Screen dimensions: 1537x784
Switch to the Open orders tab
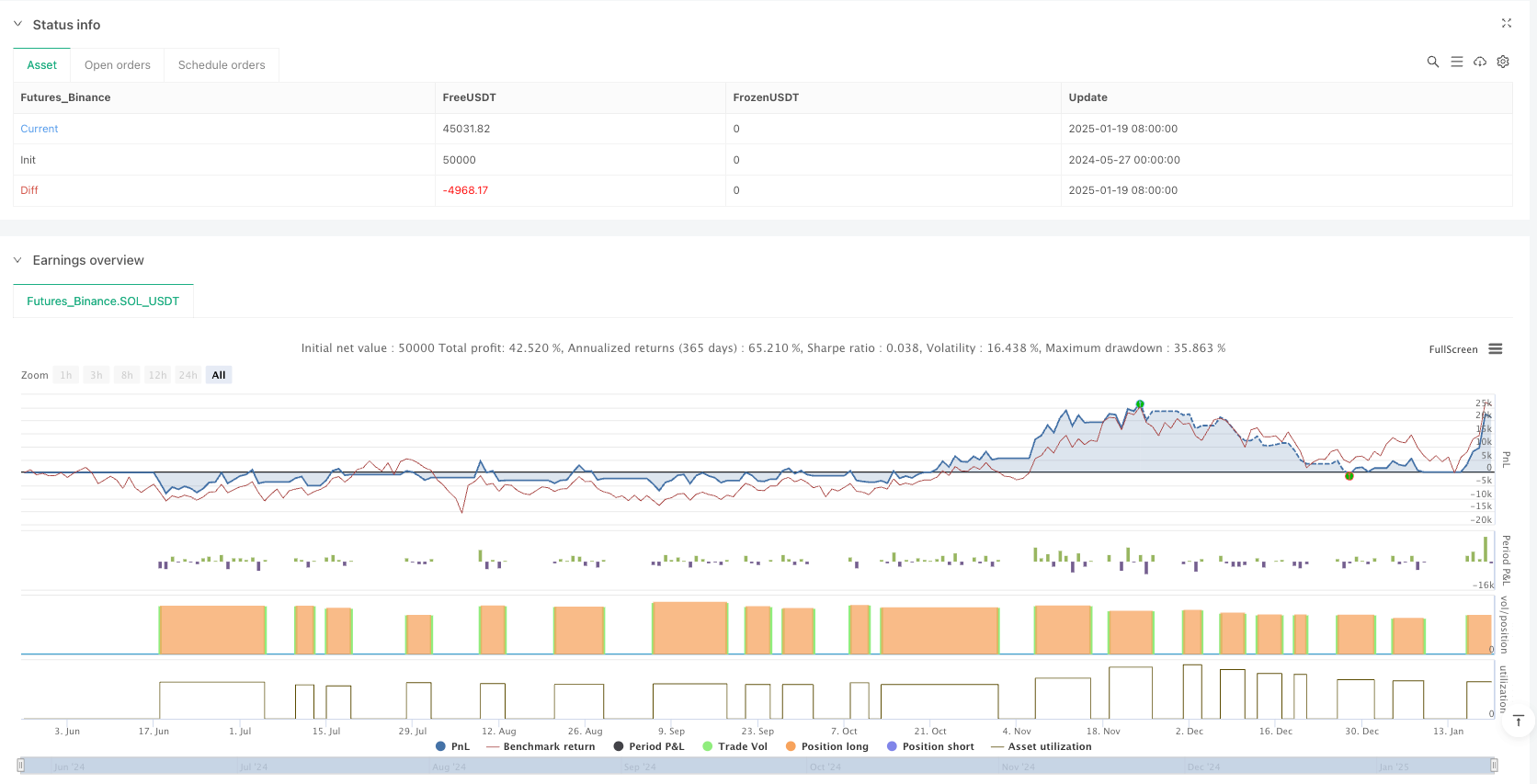[117, 65]
